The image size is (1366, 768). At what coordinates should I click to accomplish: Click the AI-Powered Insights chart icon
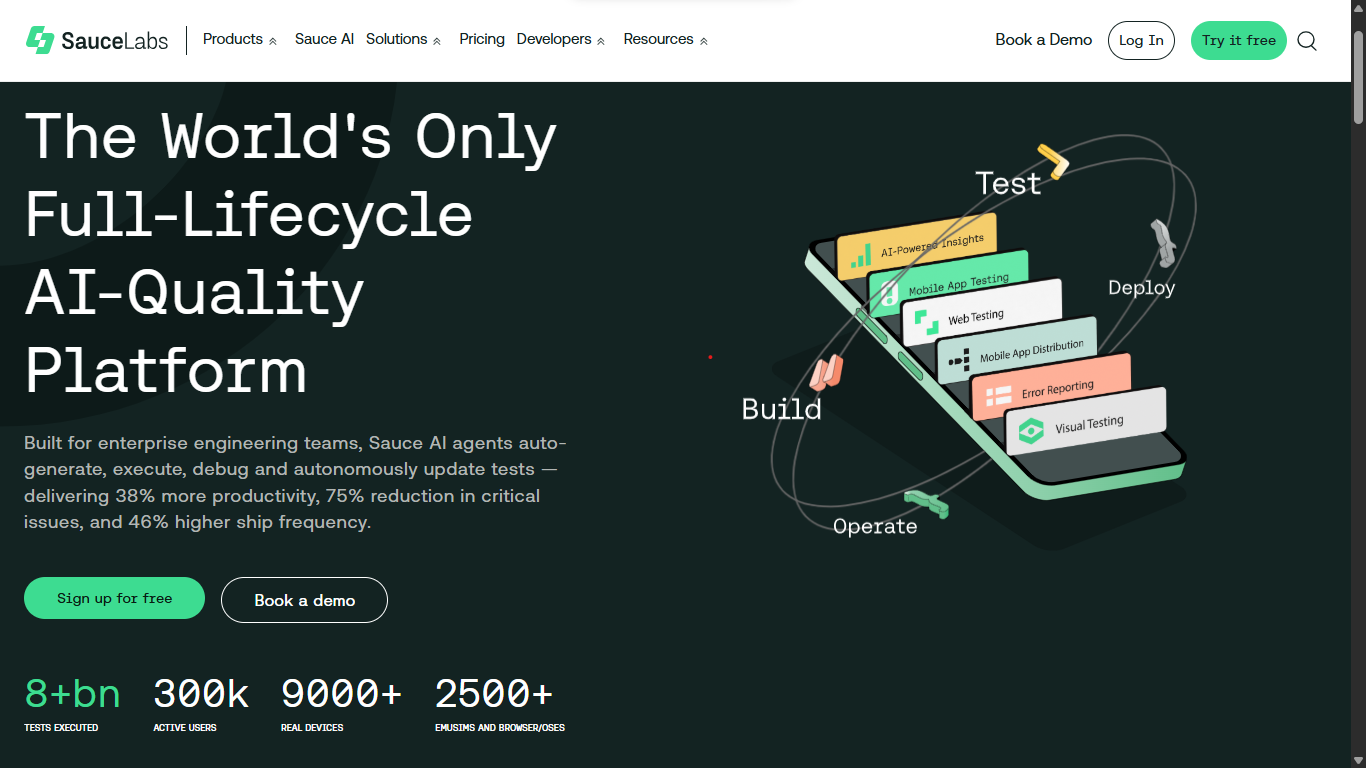point(860,256)
